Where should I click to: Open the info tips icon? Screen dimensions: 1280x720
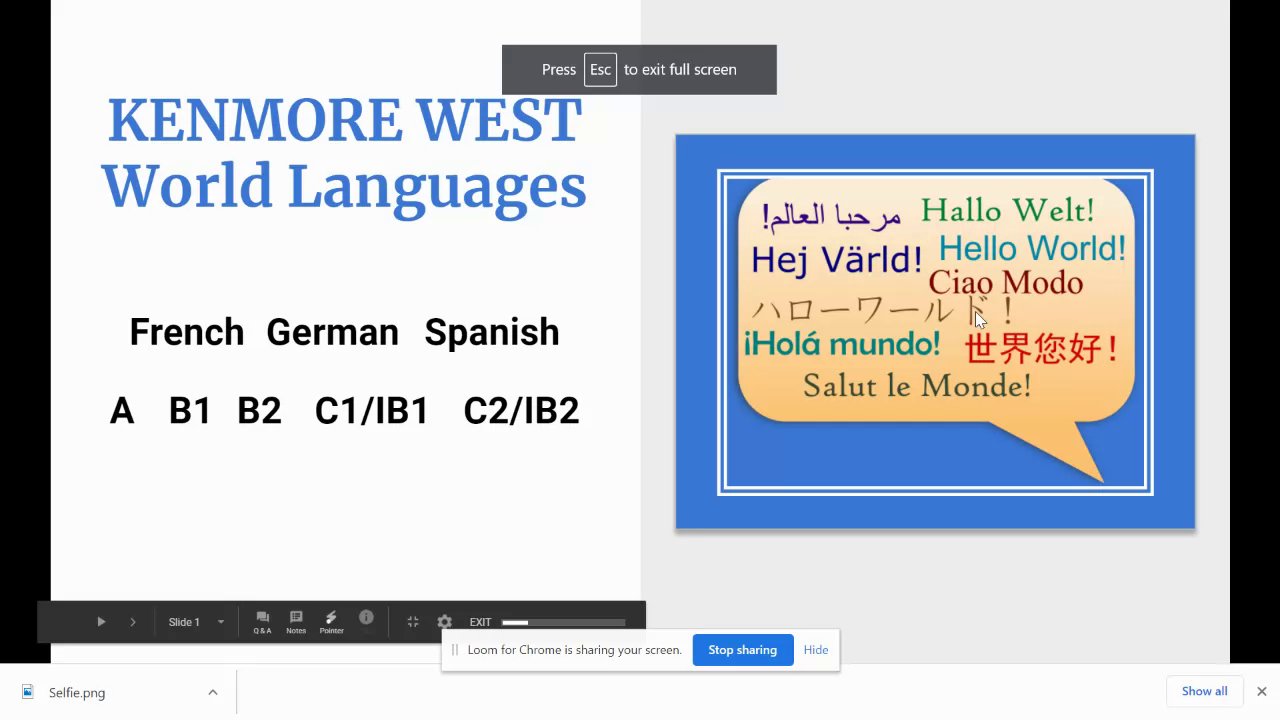(366, 618)
